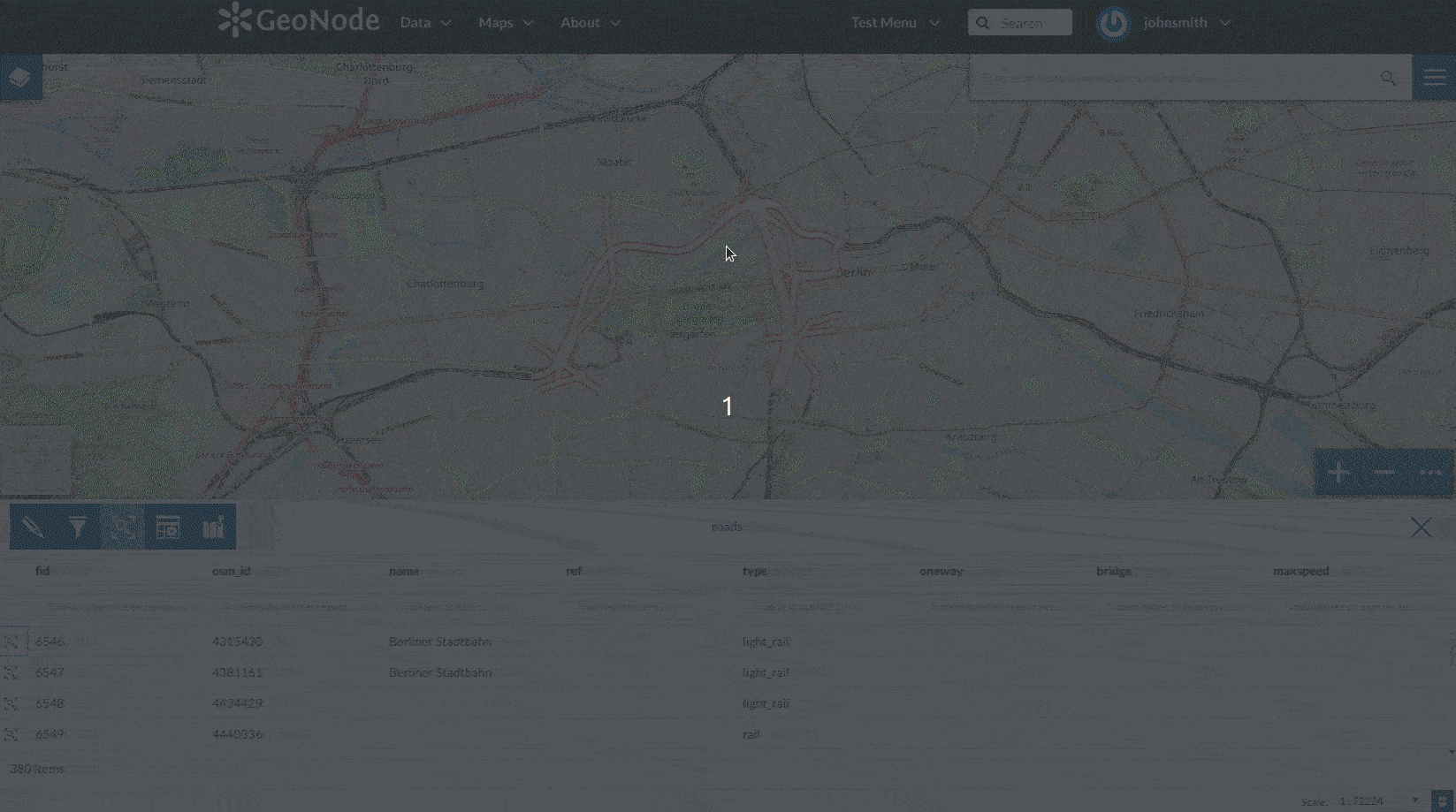Open the chart widget tool

coord(213,527)
